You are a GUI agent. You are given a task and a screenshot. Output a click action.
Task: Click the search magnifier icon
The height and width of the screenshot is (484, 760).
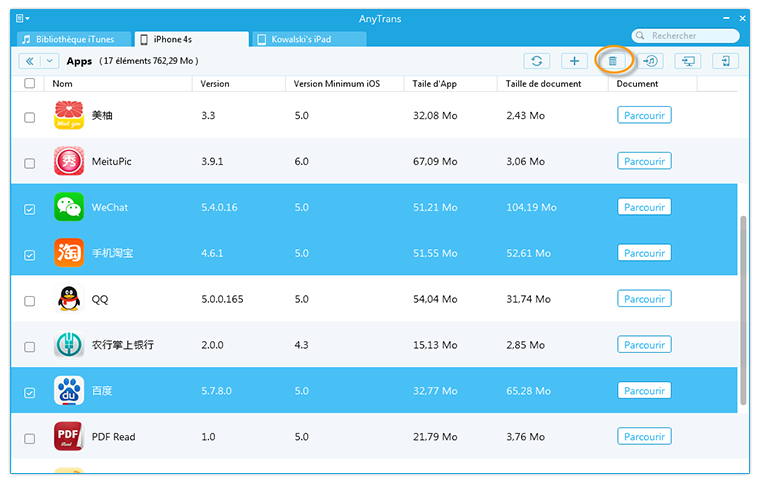(640, 36)
